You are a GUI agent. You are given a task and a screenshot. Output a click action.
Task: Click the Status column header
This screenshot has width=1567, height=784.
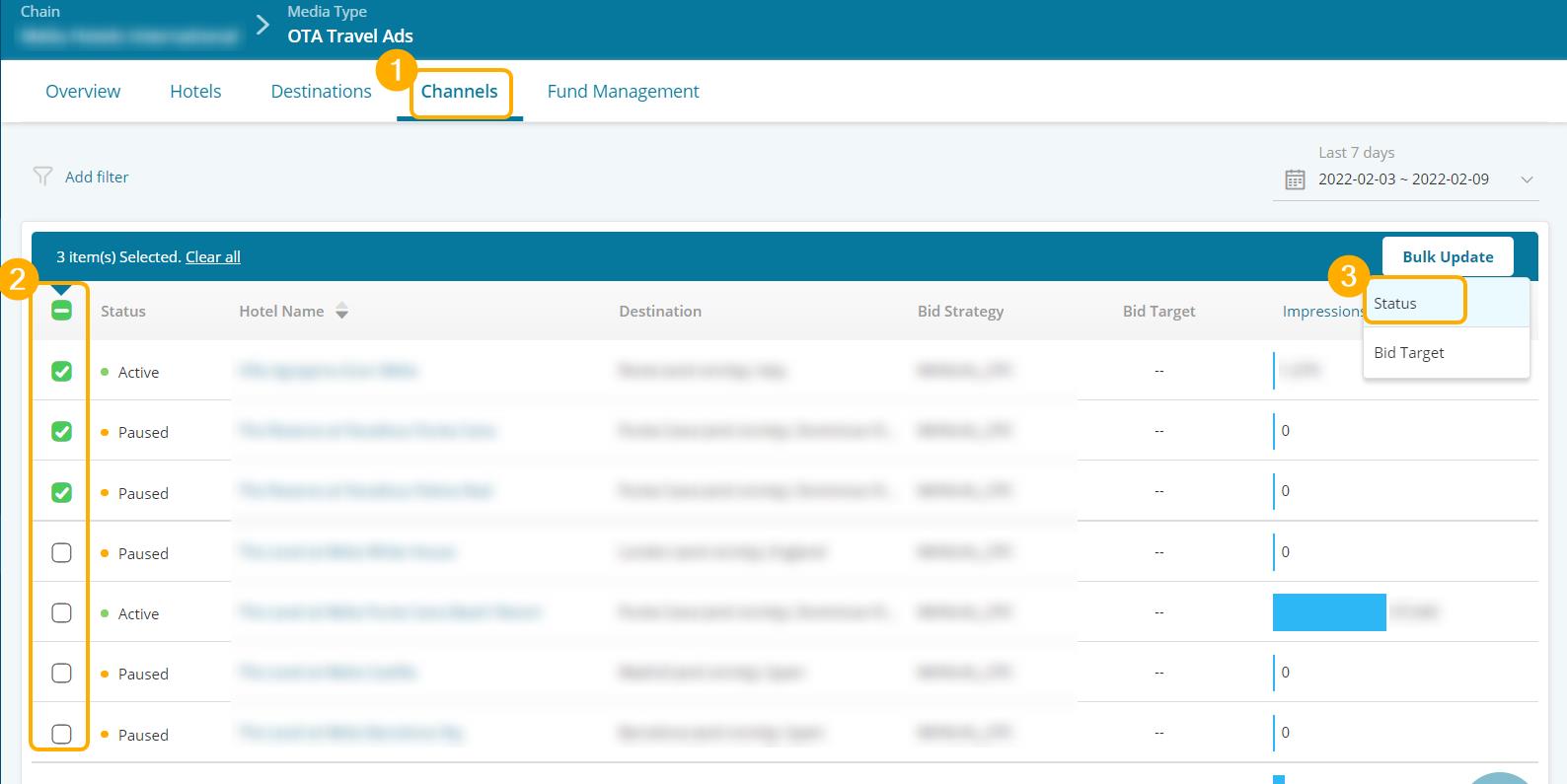coord(123,311)
